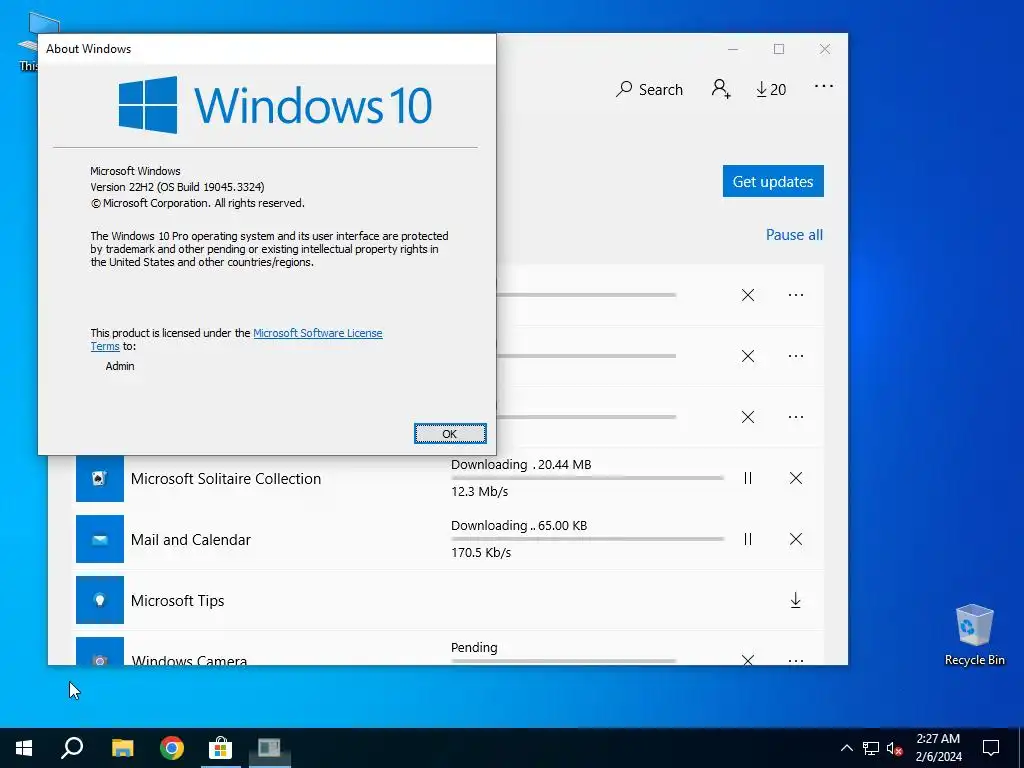
Task: Maximize the Microsoft Store window
Action: pyautogui.click(x=778, y=49)
